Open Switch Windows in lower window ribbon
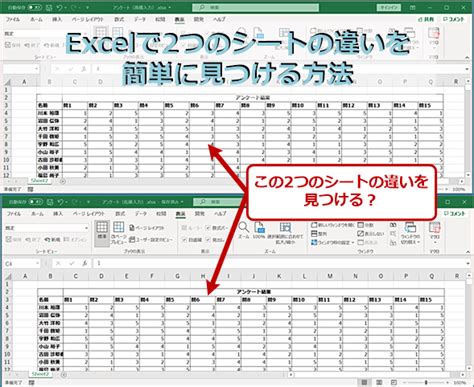 [x=410, y=233]
